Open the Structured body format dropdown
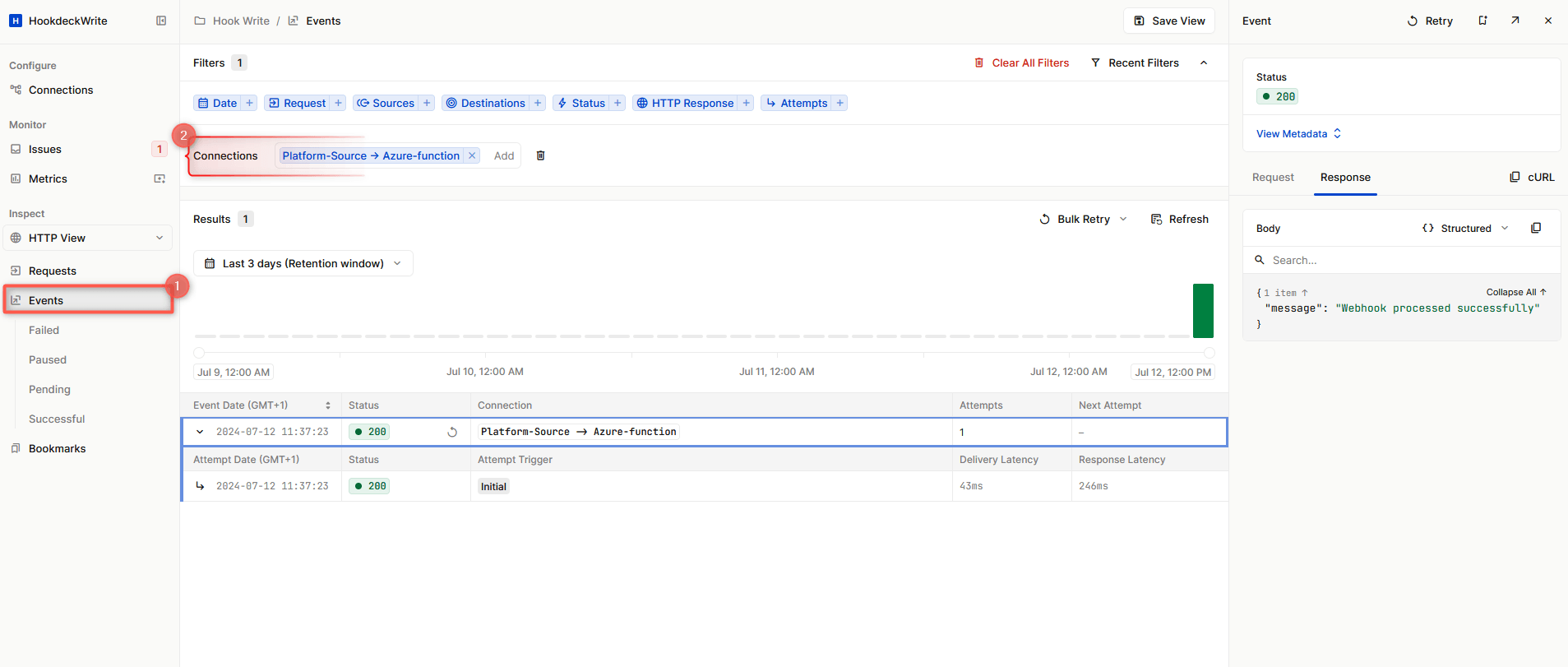The height and width of the screenshot is (667, 1568). [1465, 228]
